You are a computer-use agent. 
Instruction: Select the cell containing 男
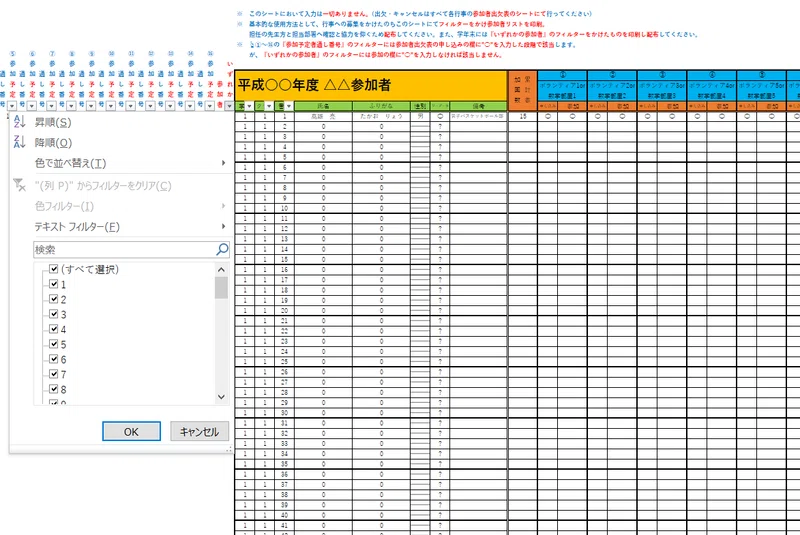[420, 116]
